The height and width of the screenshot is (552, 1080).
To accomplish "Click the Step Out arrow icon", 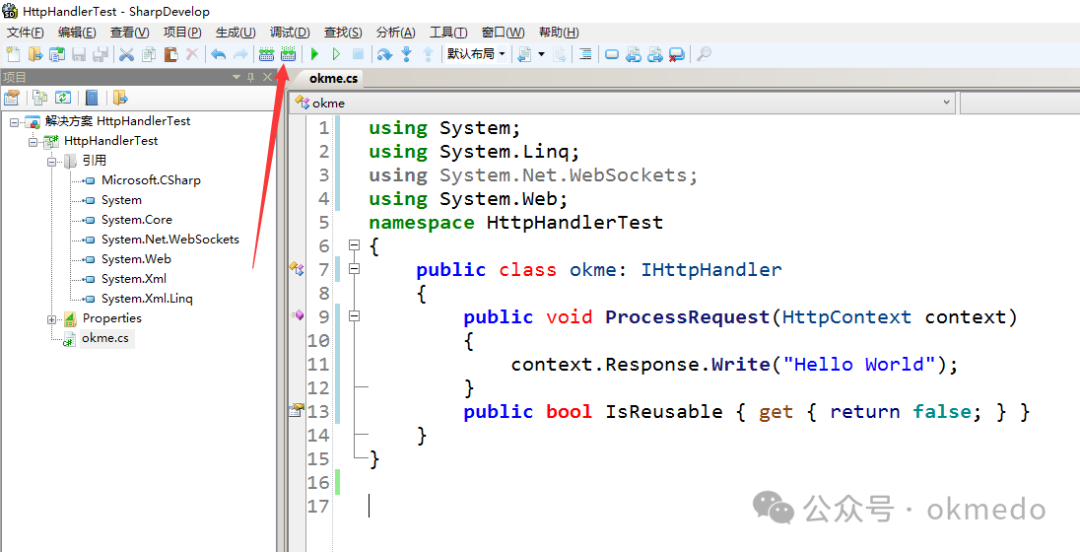I will 428,54.
